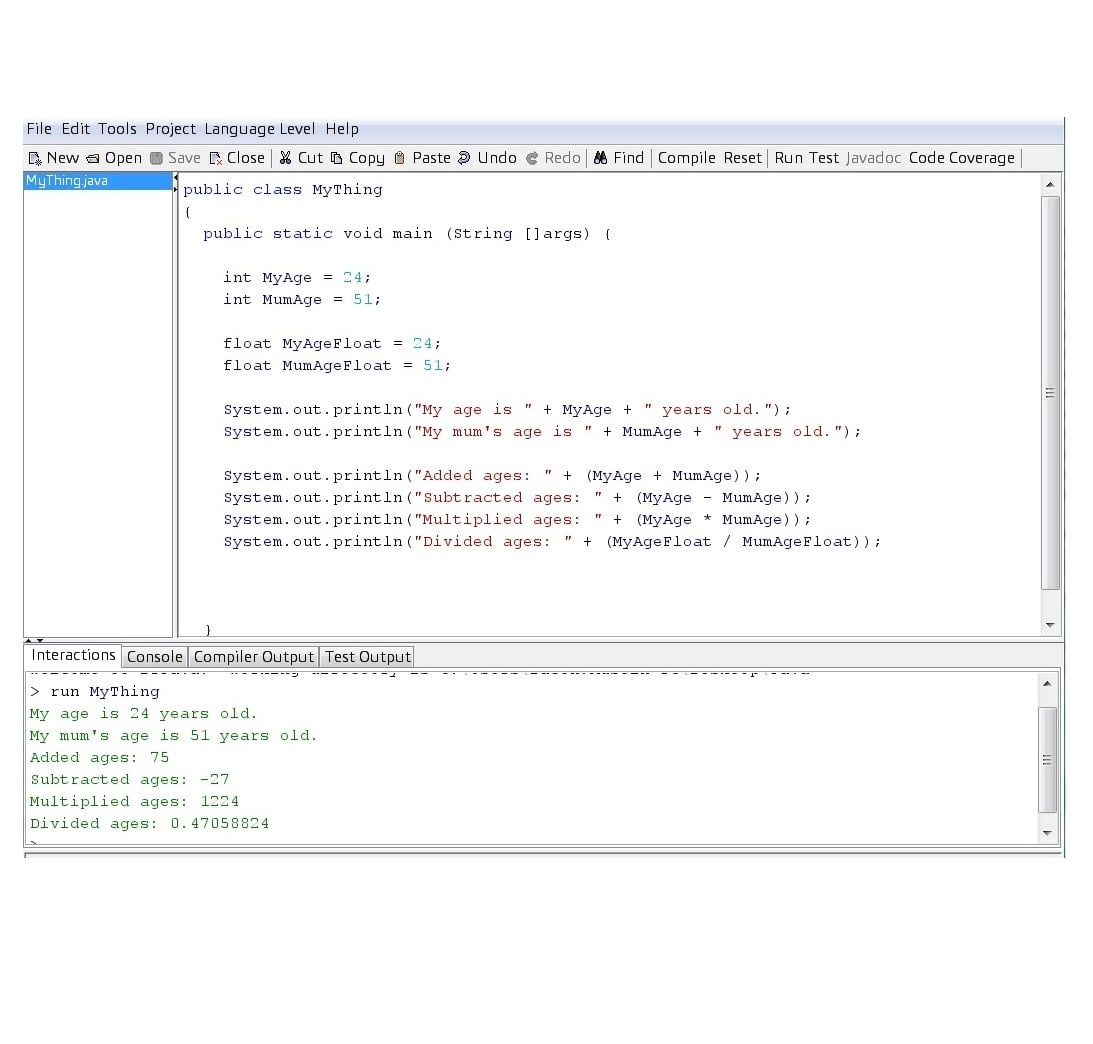Click output 'Divided ages: 0.47058824'

149,823
